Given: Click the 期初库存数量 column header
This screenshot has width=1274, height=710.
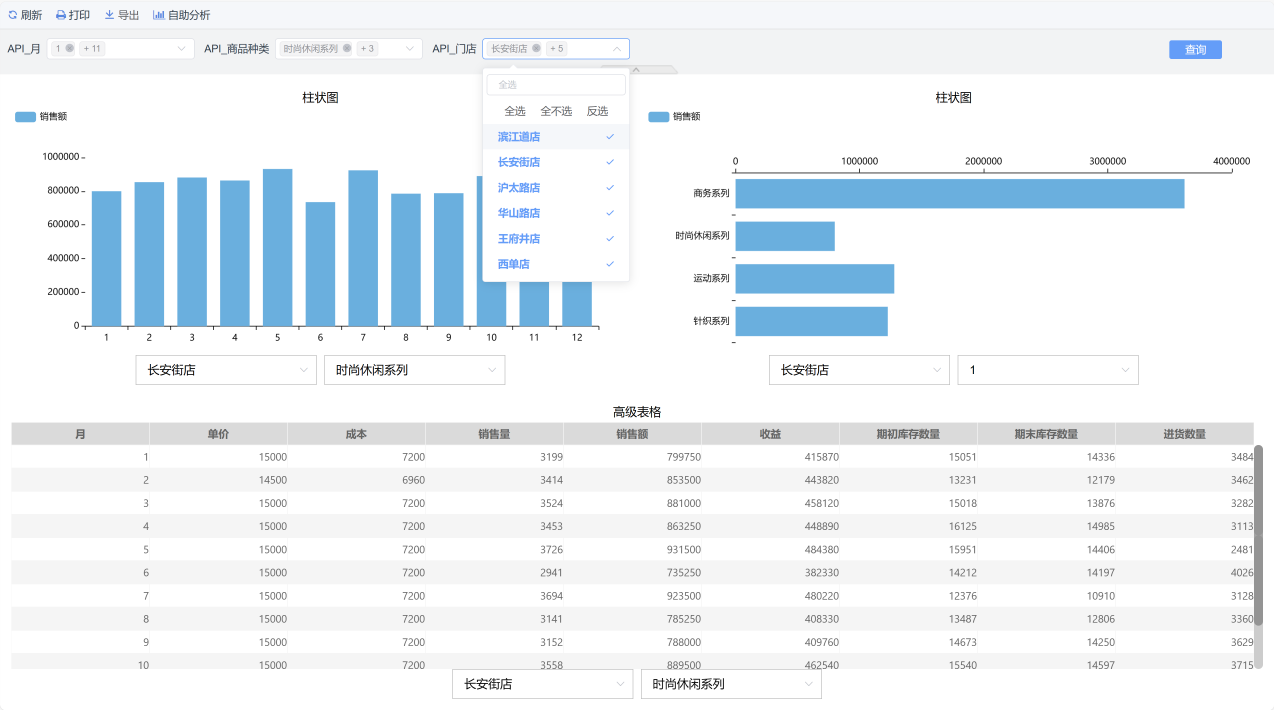Looking at the screenshot, I should click(908, 434).
